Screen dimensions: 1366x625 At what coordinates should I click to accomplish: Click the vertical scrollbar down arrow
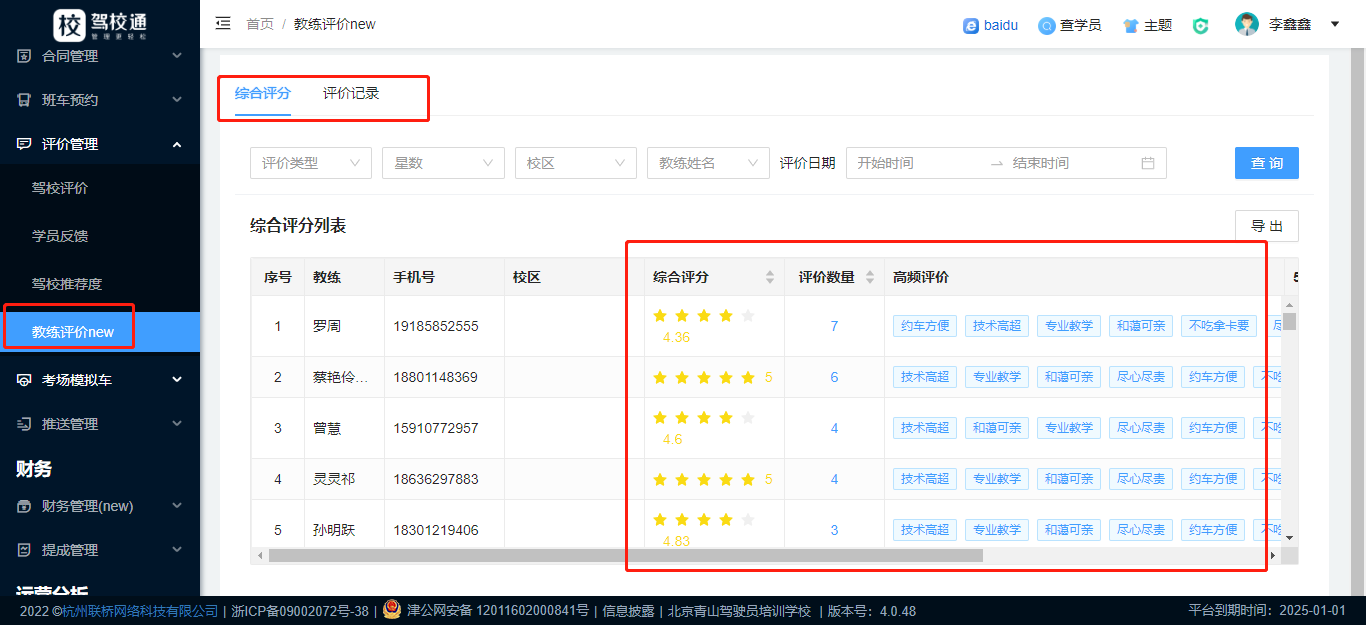(x=1290, y=538)
